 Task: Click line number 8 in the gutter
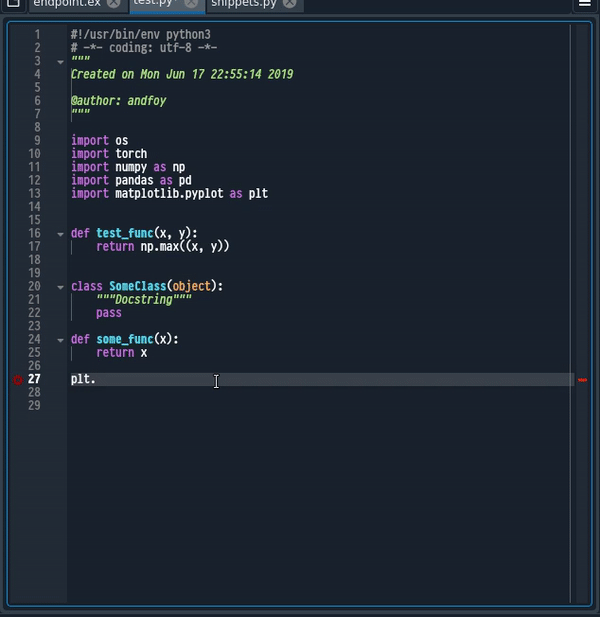[37, 127]
